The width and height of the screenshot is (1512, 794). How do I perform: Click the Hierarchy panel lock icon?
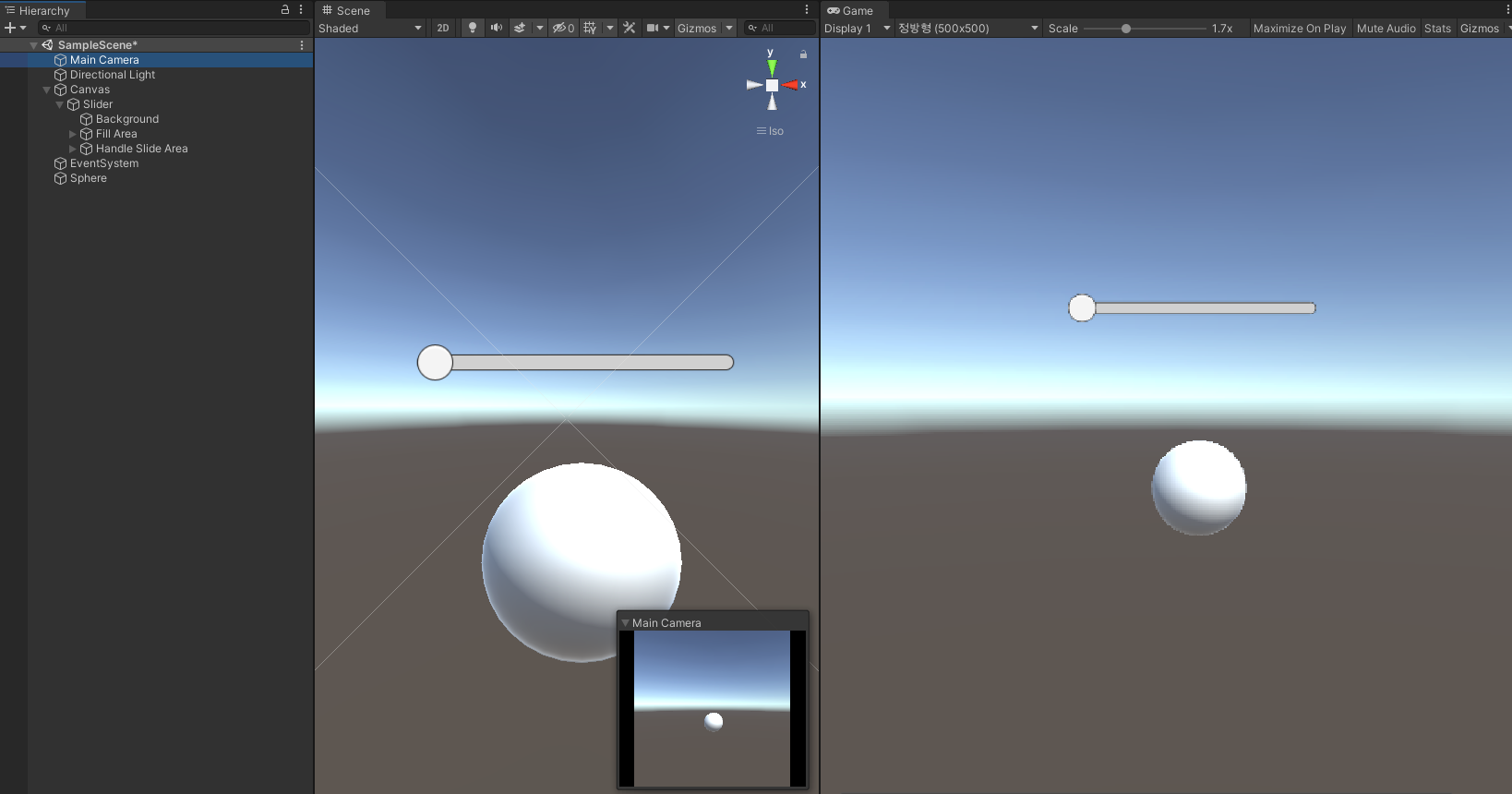click(285, 9)
